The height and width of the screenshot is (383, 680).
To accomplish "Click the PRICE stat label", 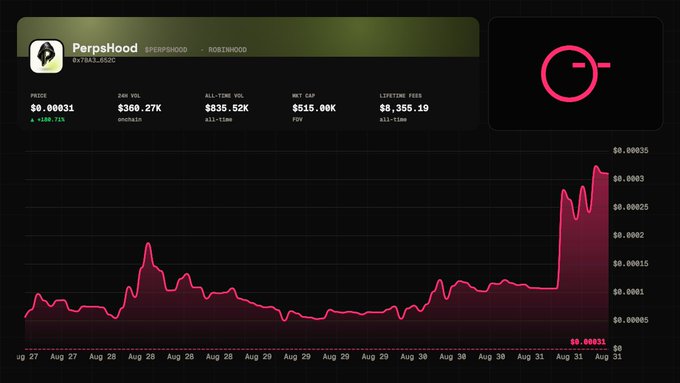I will pyautogui.click(x=39, y=96).
